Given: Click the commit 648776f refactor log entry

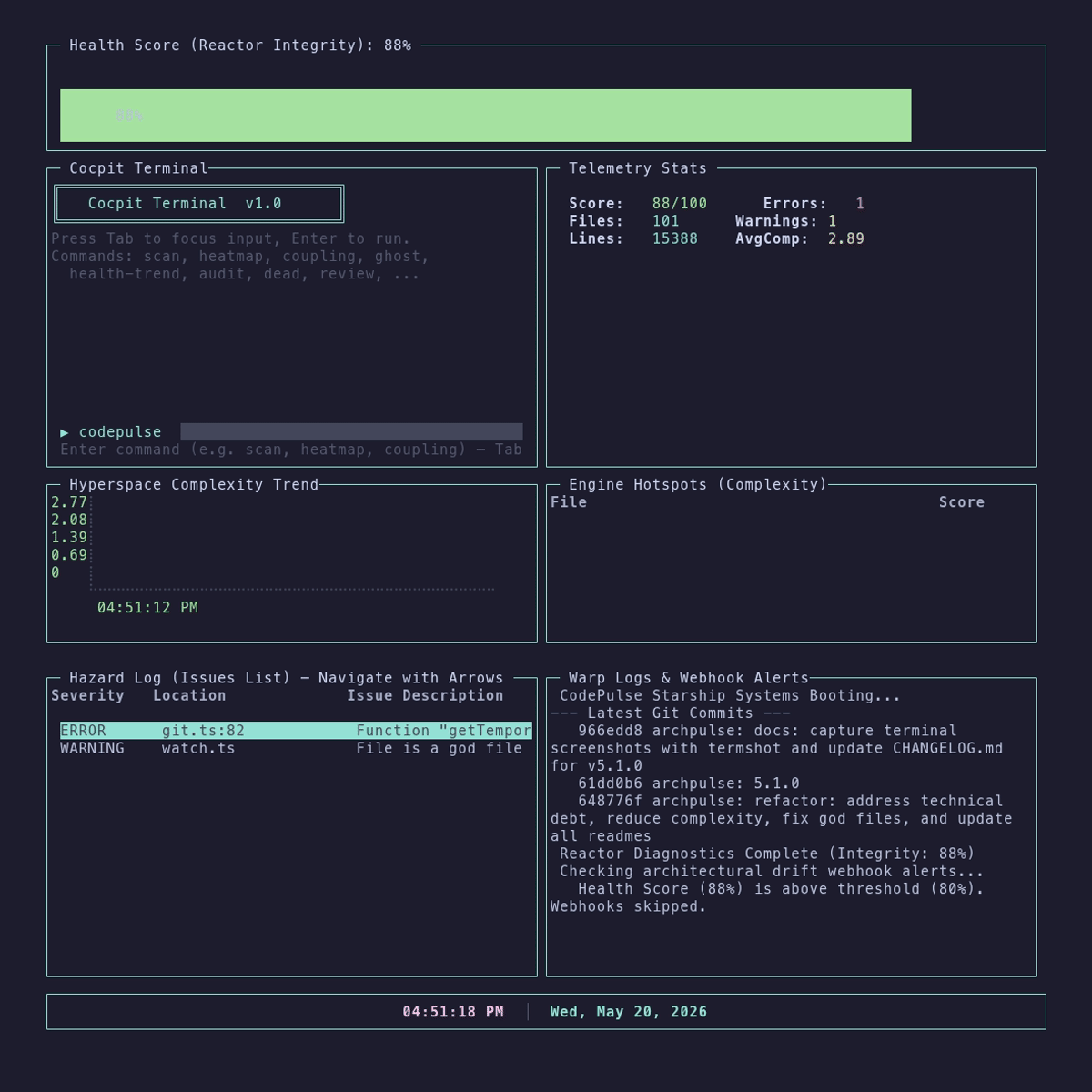Looking at the screenshot, I should (x=781, y=819).
